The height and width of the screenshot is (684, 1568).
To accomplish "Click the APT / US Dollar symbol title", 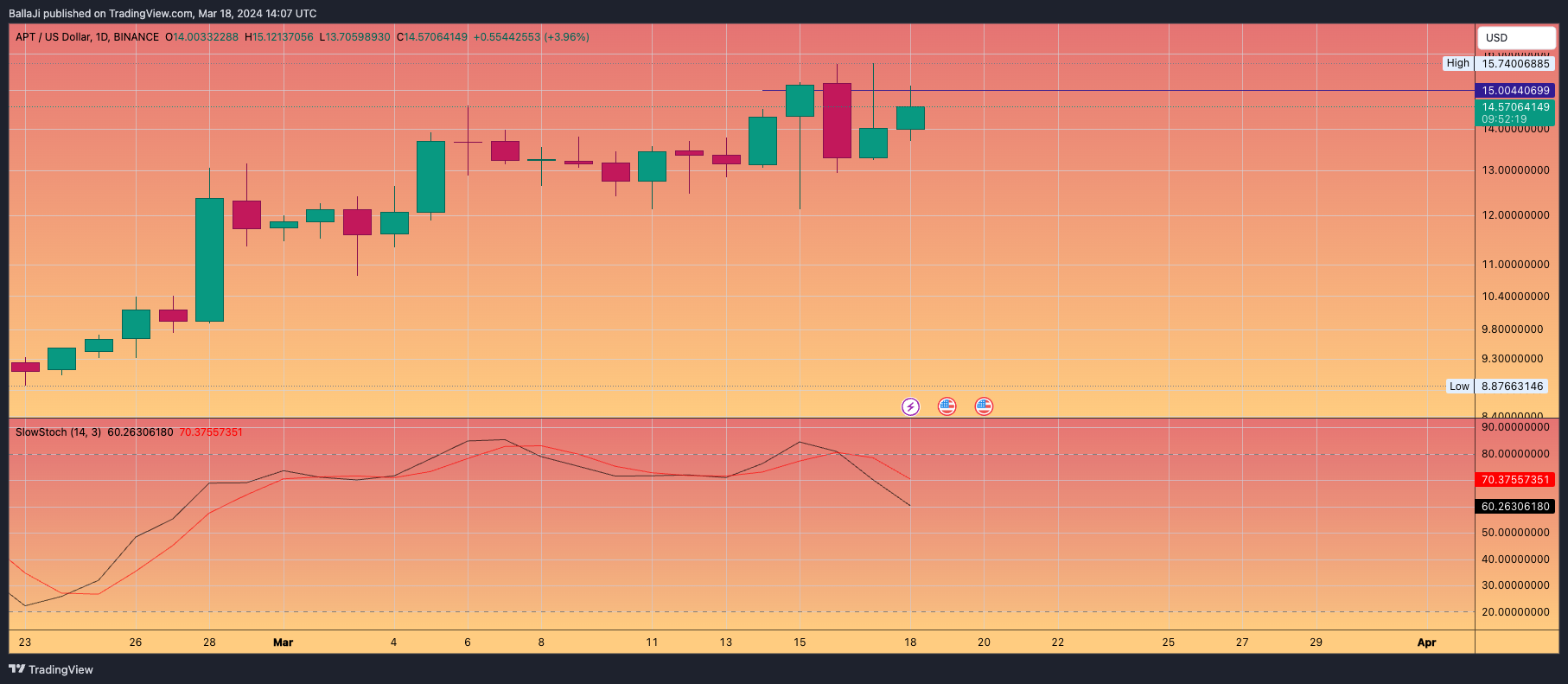I will pos(87,37).
